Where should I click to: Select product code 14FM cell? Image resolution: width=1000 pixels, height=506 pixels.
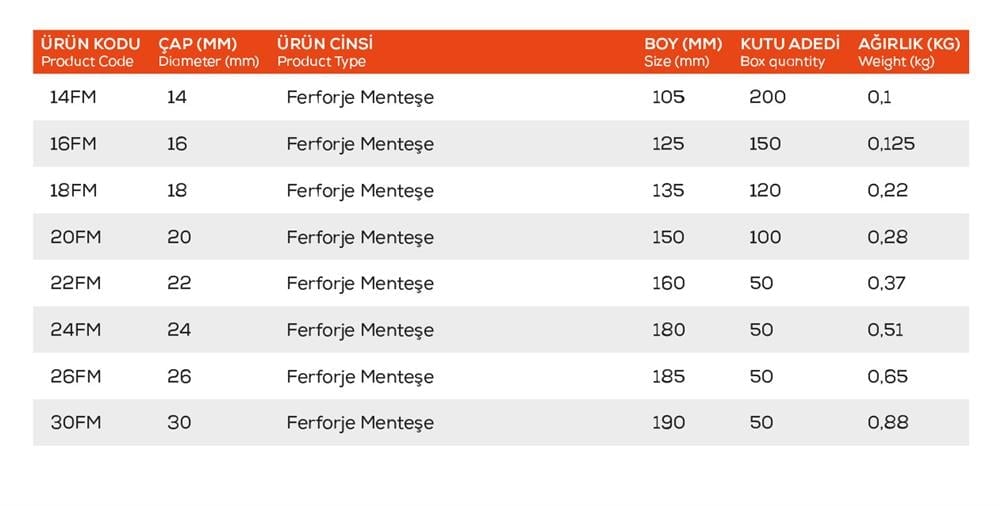73,97
